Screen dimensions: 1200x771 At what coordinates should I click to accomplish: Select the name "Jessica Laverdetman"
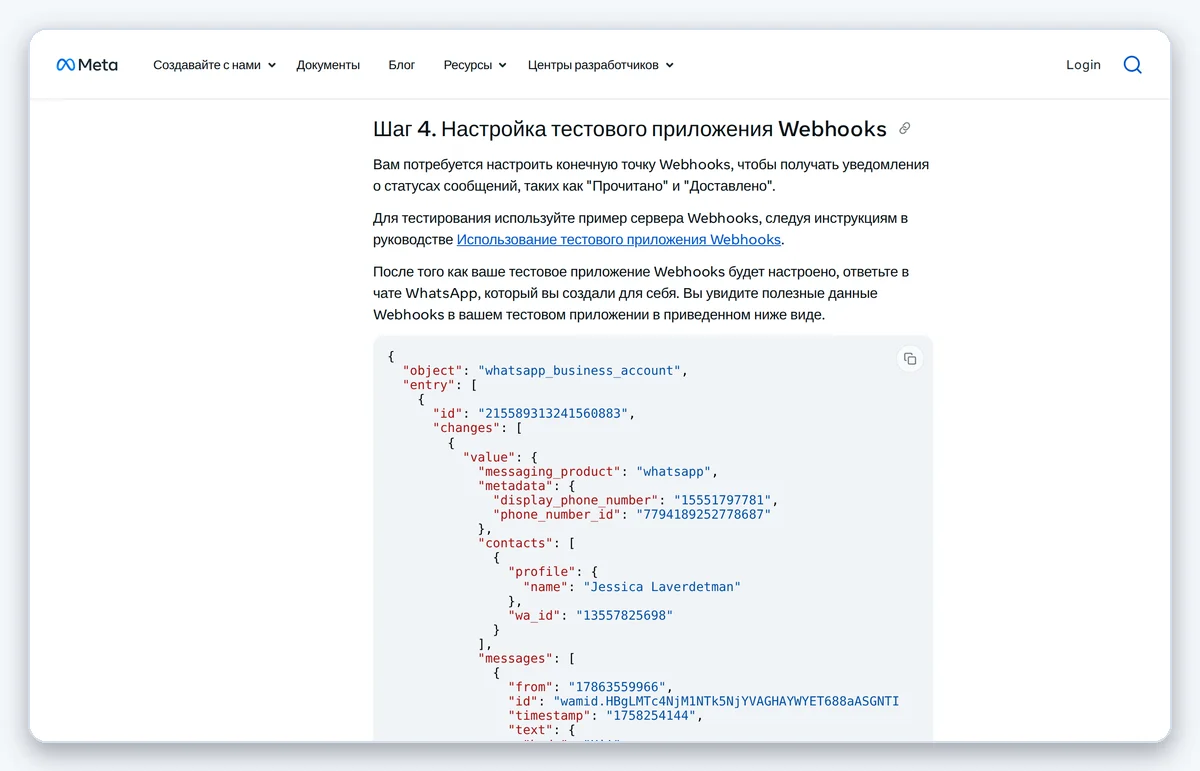pos(662,587)
